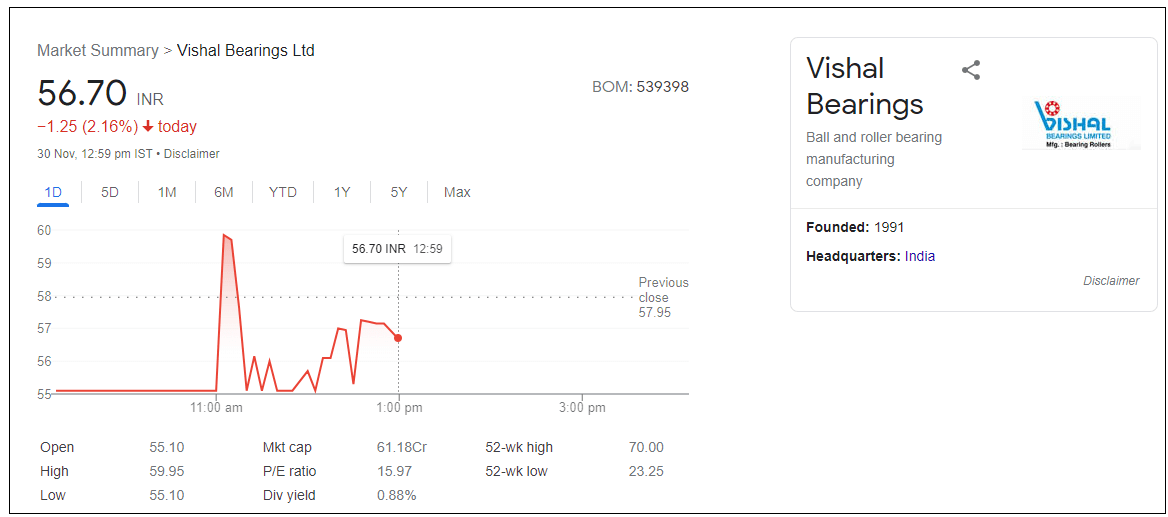1168x517 pixels.
Task: Click the 56.70 INR chart tooltip
Action: (x=397, y=248)
